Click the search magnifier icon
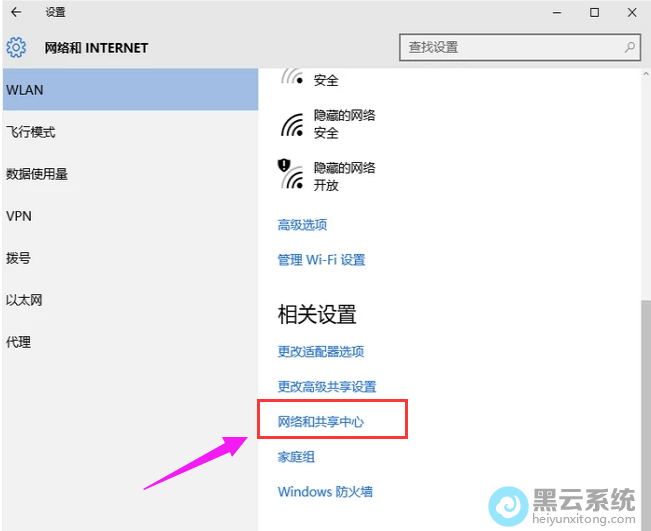Image resolution: width=651 pixels, height=531 pixels. click(630, 47)
